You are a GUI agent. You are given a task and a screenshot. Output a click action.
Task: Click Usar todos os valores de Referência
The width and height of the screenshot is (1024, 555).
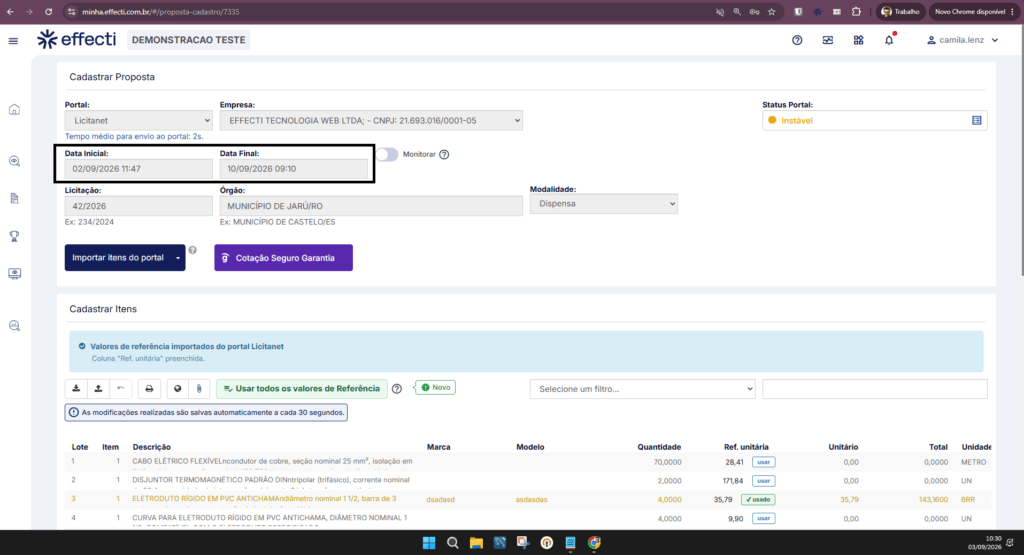click(302, 388)
